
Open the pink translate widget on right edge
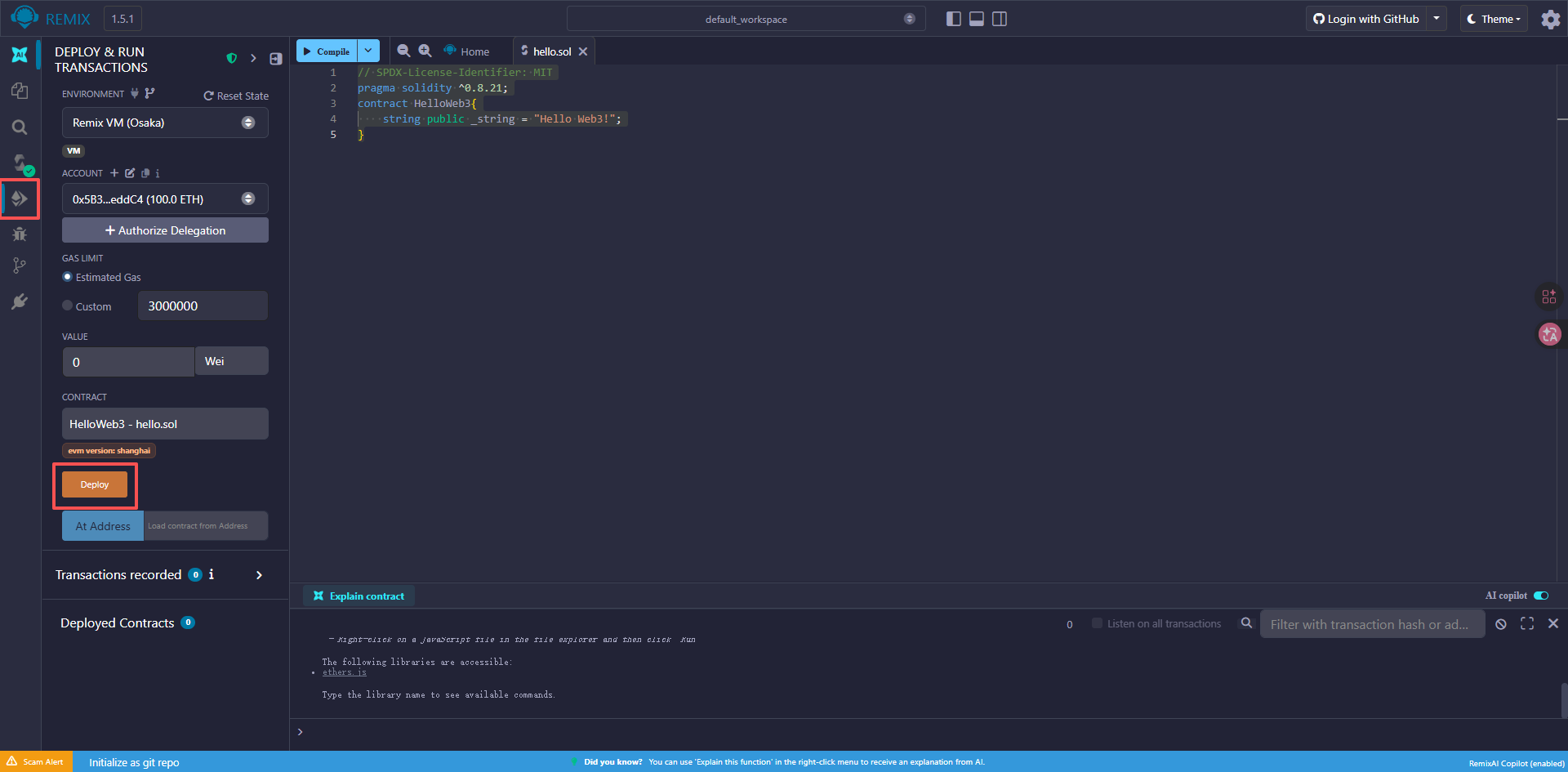pyautogui.click(x=1549, y=334)
